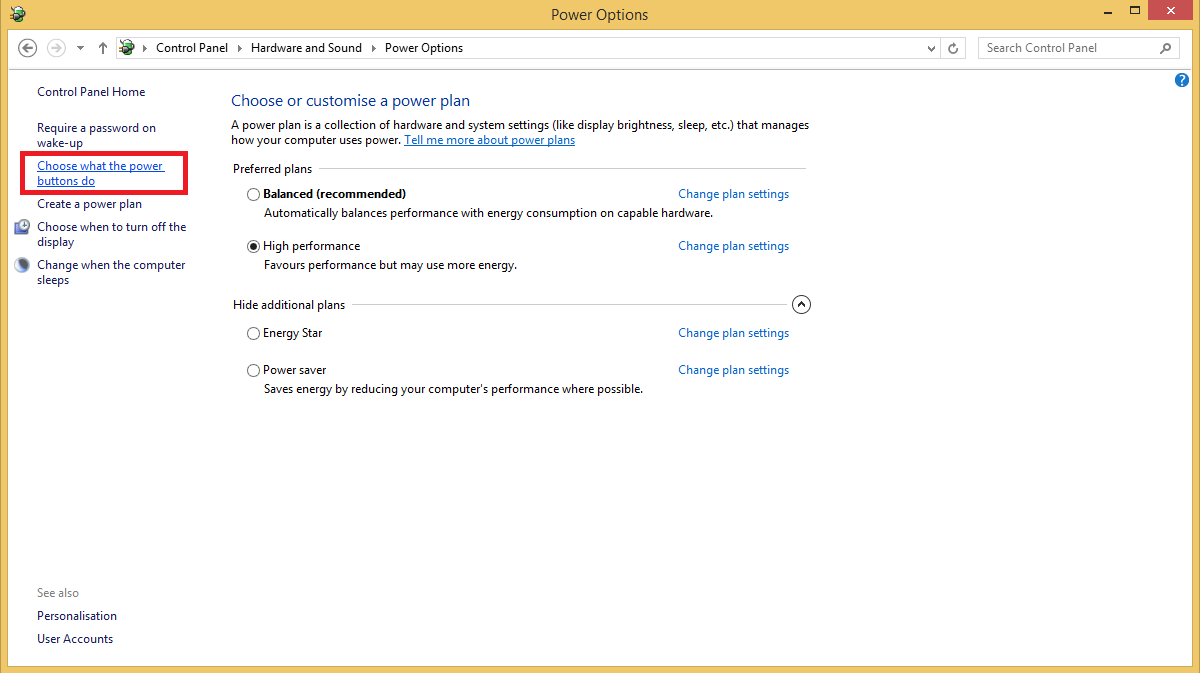Viewport: 1200px width, 673px height.
Task: Go to Hardware and Sound breadcrumb
Action: point(306,48)
